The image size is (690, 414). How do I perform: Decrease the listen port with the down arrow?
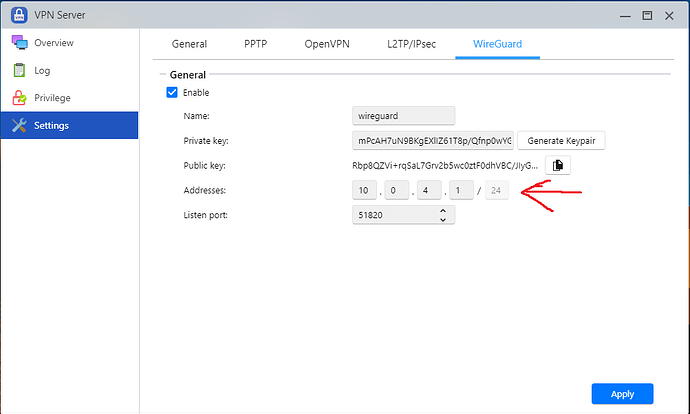pyautogui.click(x=443, y=220)
